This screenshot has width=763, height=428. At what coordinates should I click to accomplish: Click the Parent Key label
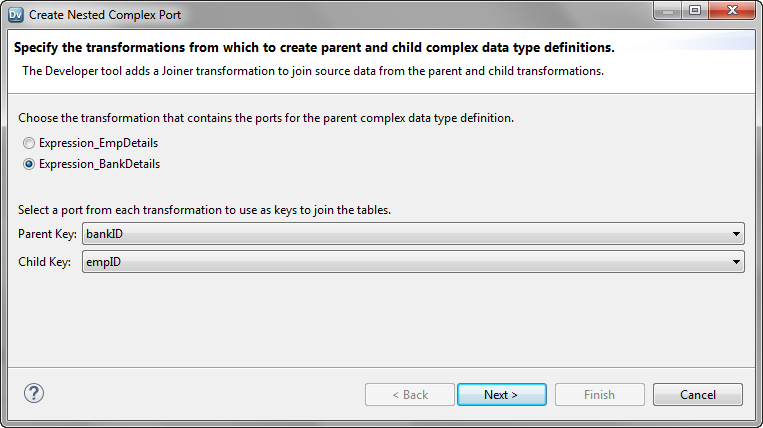coord(48,235)
